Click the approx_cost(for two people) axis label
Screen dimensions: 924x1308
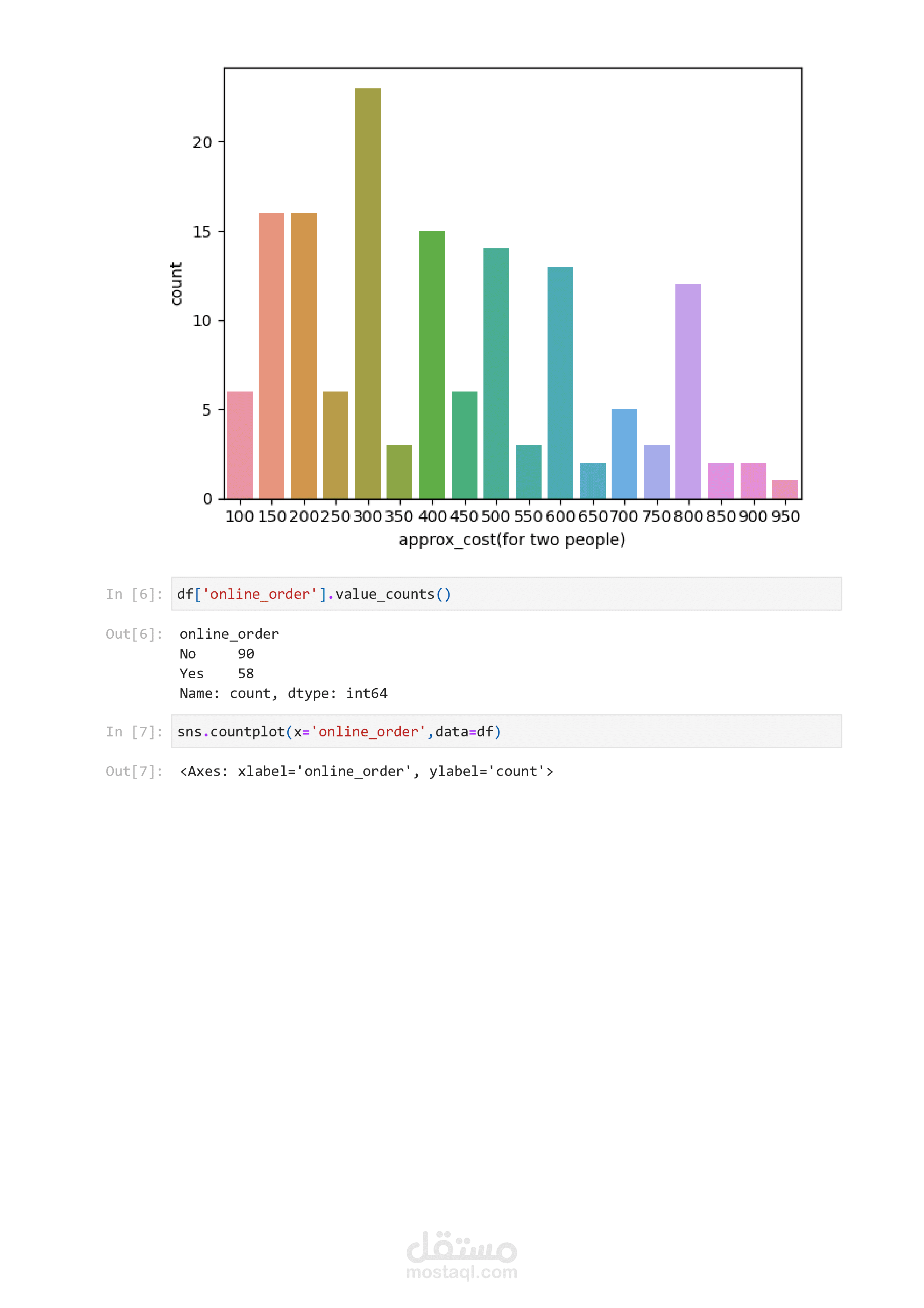coord(512,540)
